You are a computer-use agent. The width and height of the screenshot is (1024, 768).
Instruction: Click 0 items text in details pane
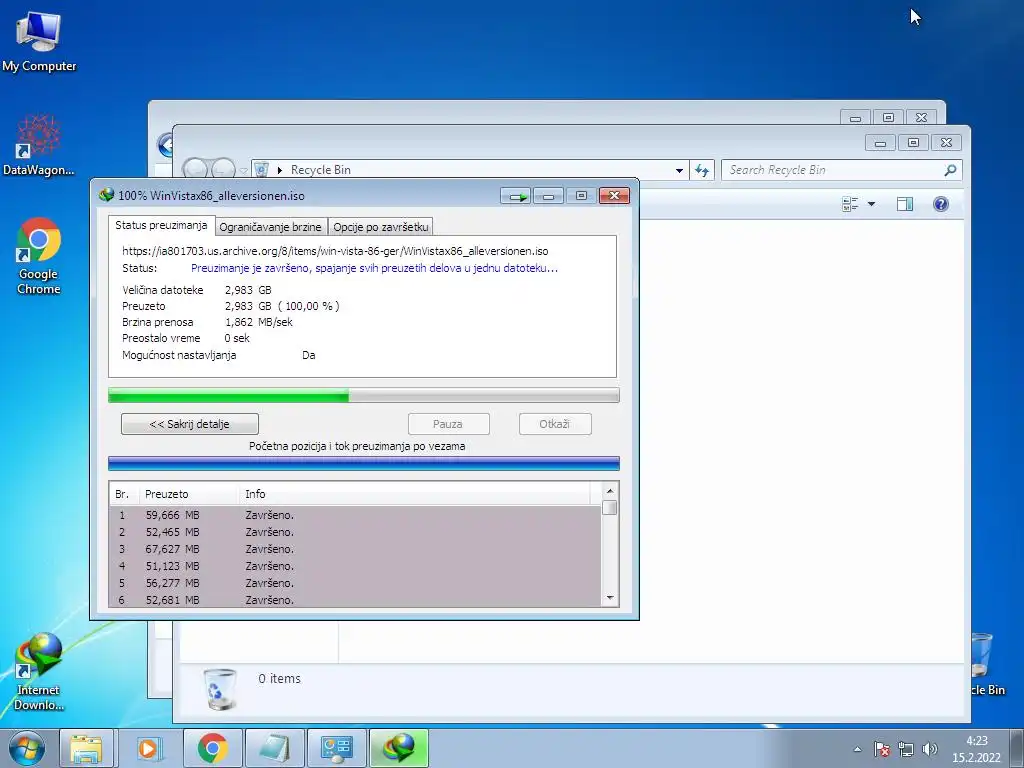(280, 679)
